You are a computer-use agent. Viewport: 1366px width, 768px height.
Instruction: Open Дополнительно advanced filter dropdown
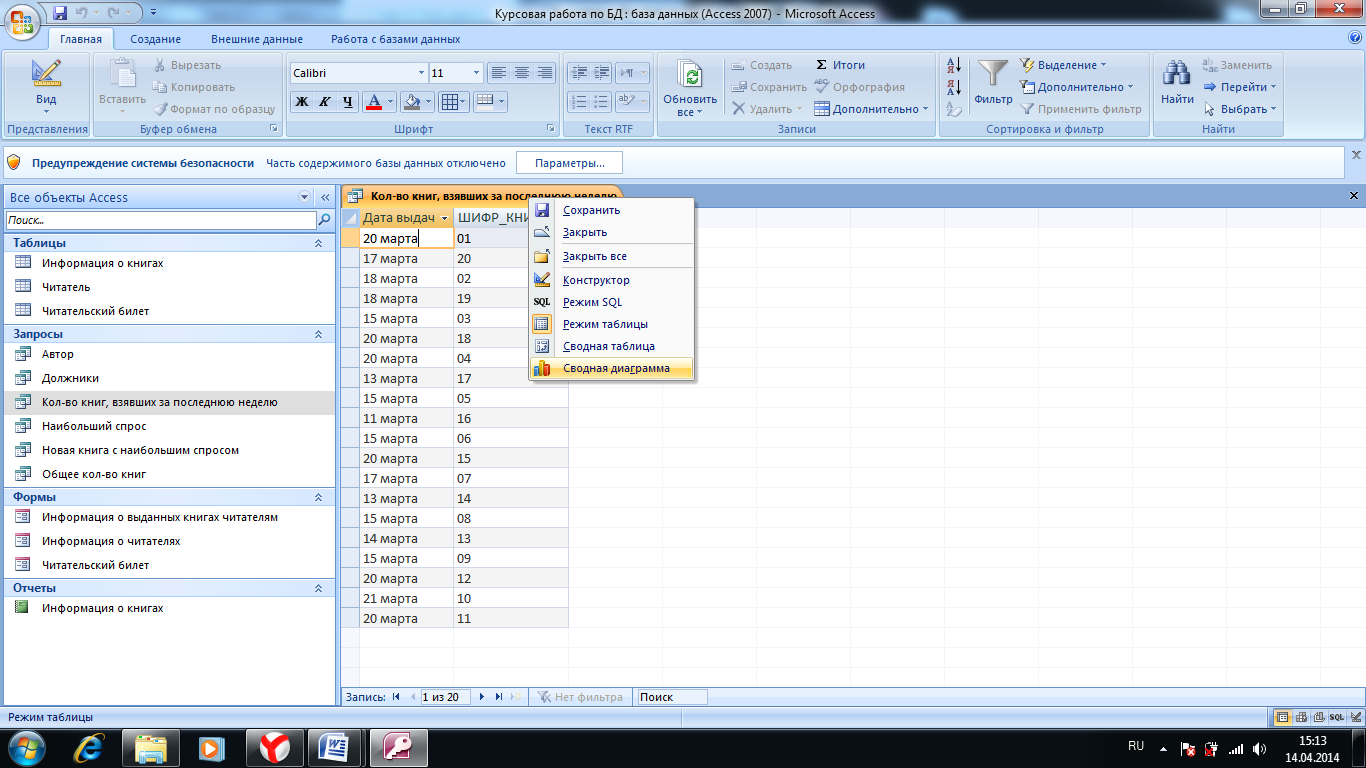[x=1077, y=87]
